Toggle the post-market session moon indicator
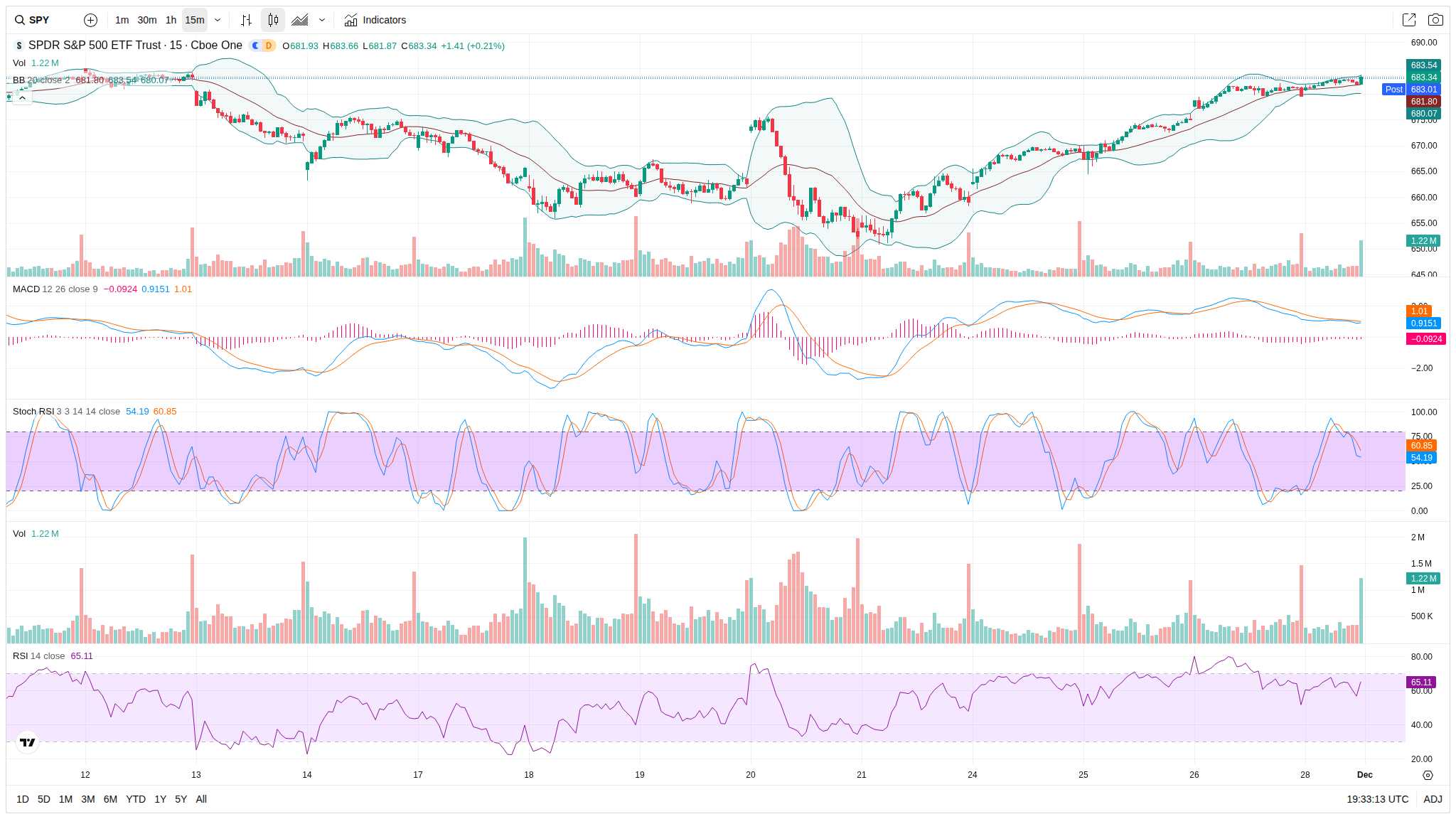The width and height of the screenshot is (1456, 819). 255,45
